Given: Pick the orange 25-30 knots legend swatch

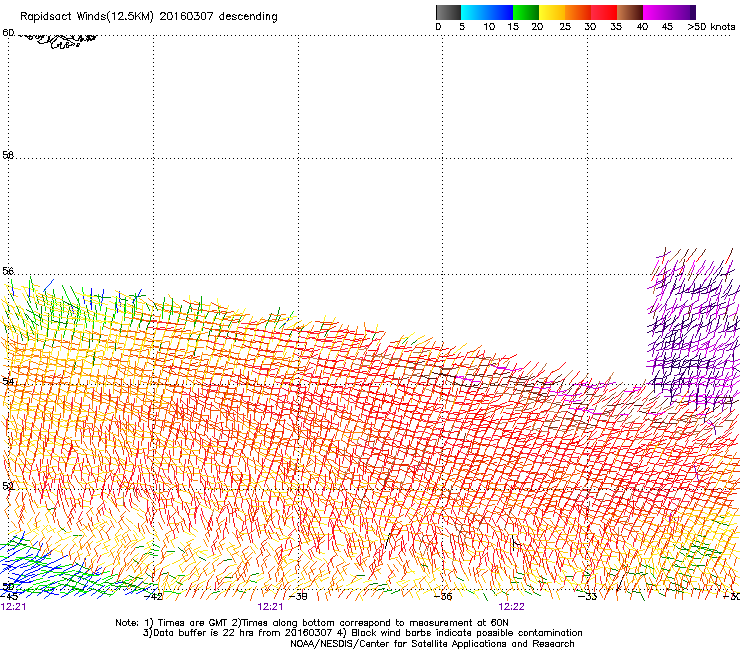Looking at the screenshot, I should click(x=578, y=12).
